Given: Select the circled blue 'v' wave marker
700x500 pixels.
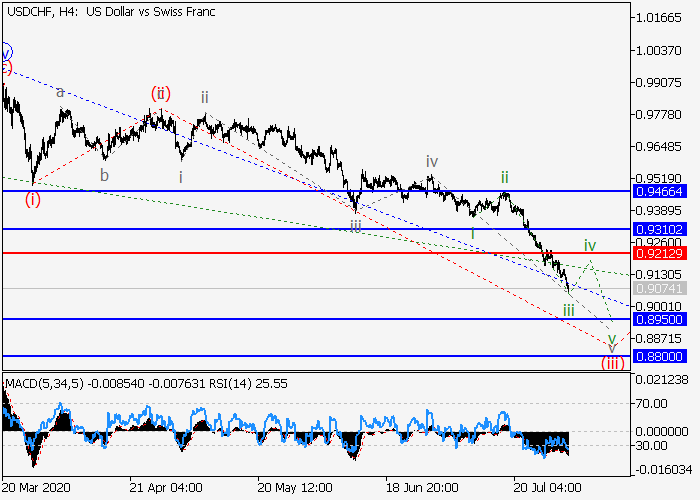Looking at the screenshot, I should coord(6,51).
